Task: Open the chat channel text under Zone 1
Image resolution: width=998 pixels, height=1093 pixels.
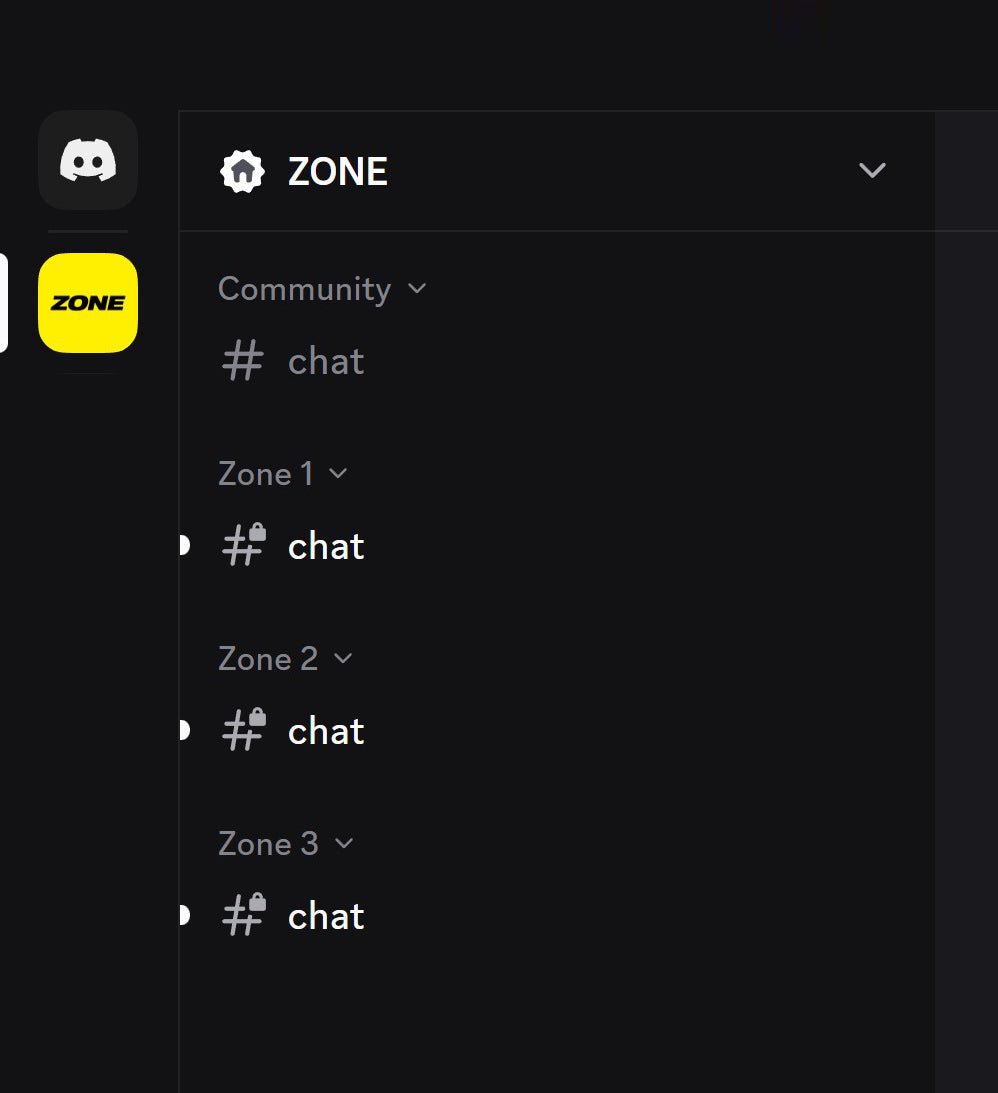Action: point(326,546)
